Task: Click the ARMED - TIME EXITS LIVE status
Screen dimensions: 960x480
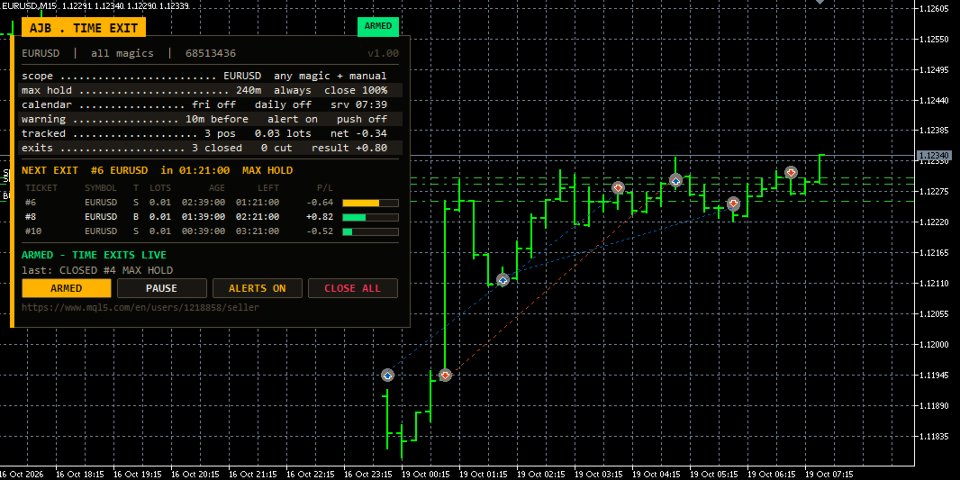Action: click(94, 255)
